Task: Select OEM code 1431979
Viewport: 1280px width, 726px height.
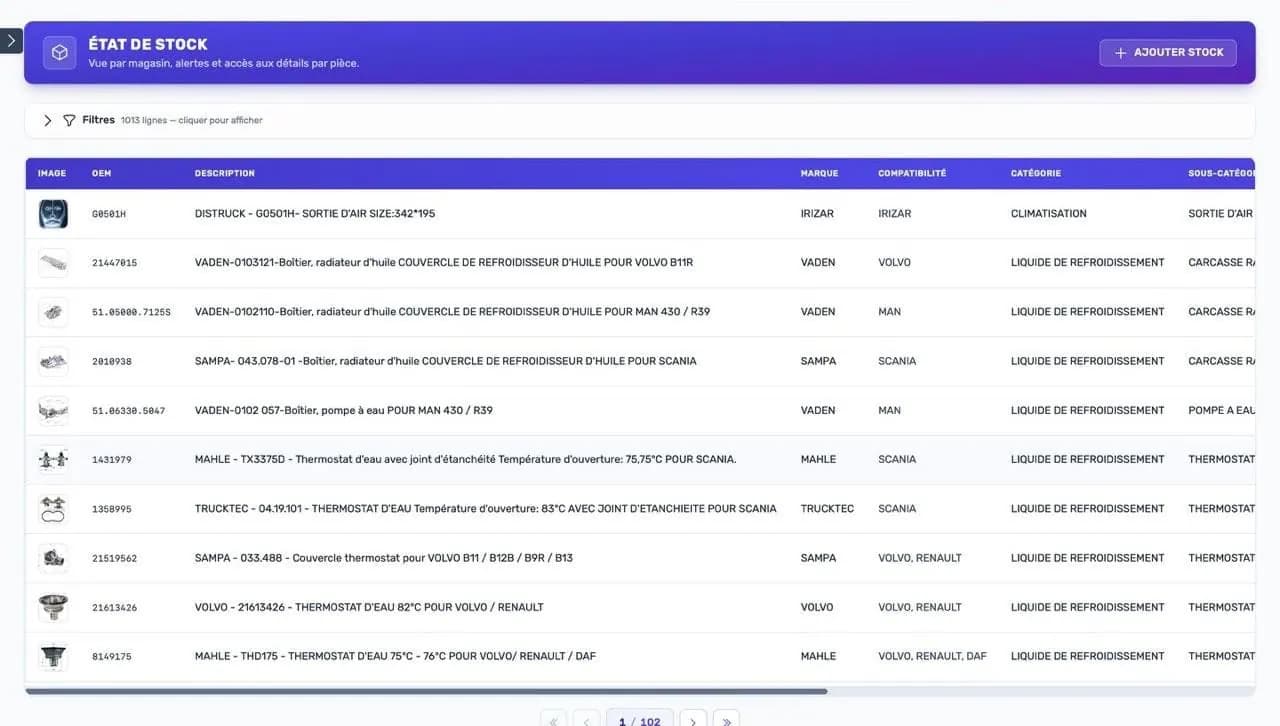Action: pos(111,460)
